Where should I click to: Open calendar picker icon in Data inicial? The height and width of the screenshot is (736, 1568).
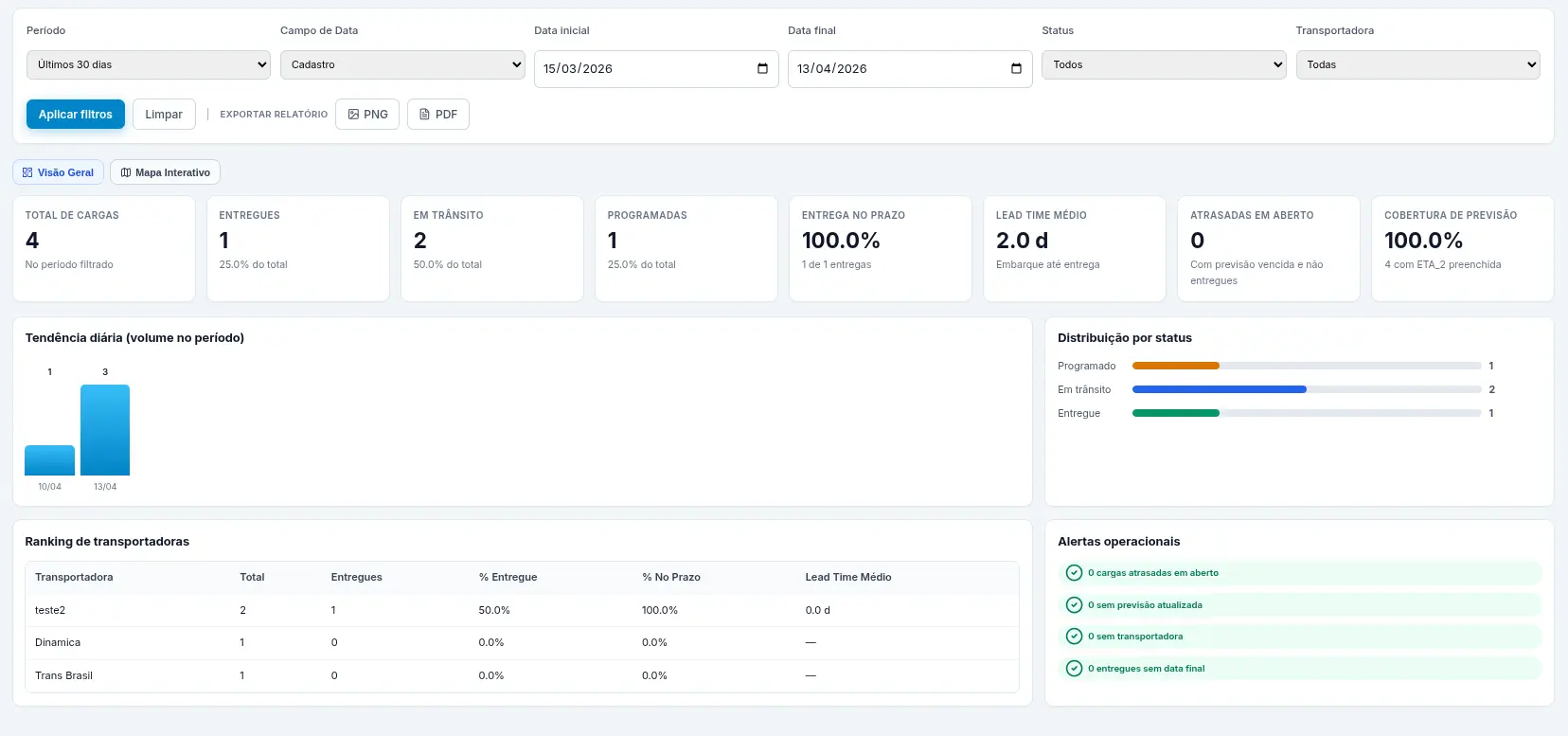[x=762, y=68]
